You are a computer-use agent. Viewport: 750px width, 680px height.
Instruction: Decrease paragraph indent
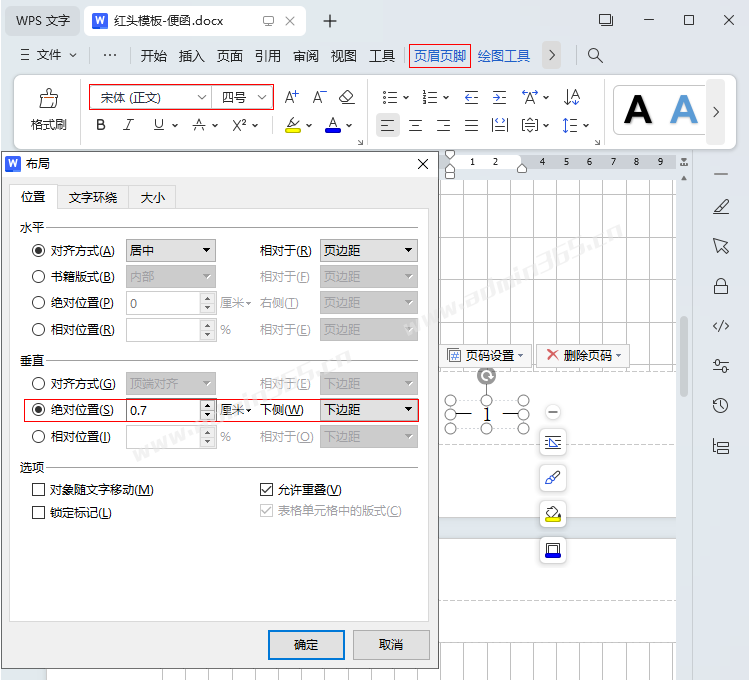471,98
